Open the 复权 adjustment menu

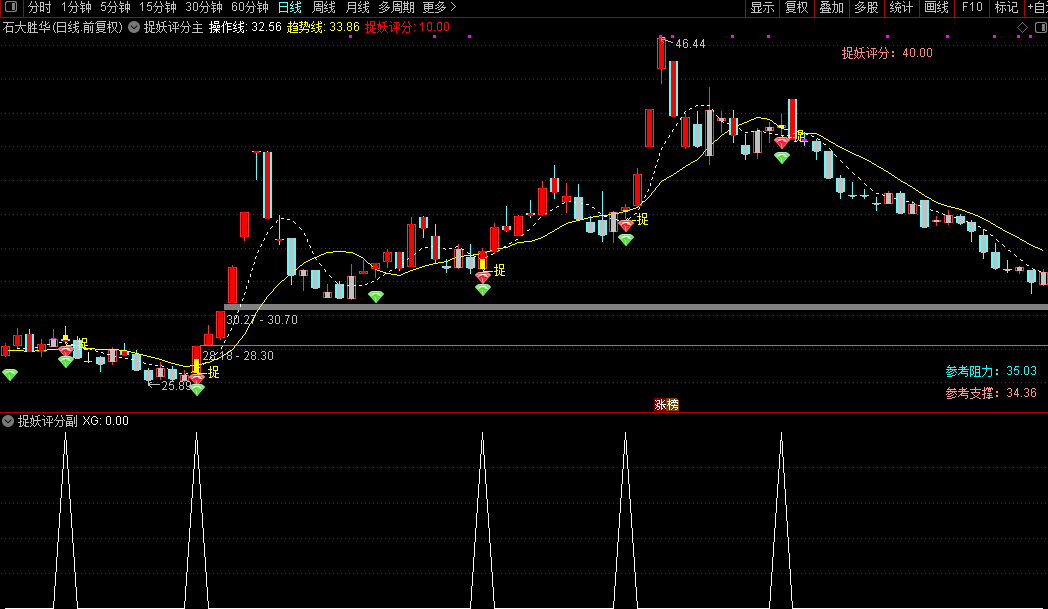point(797,7)
